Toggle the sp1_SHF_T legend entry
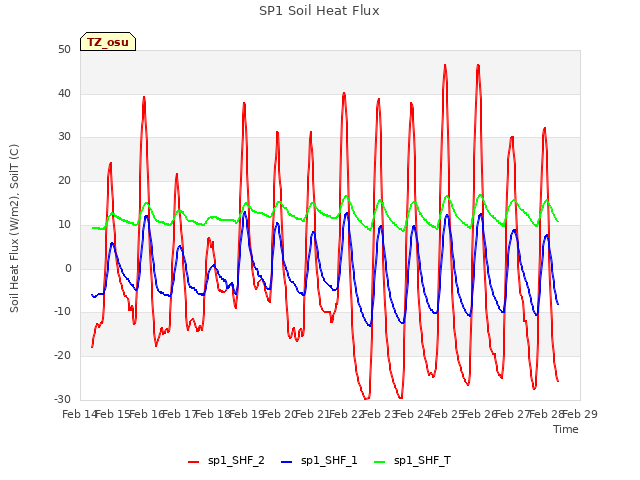 412,461
